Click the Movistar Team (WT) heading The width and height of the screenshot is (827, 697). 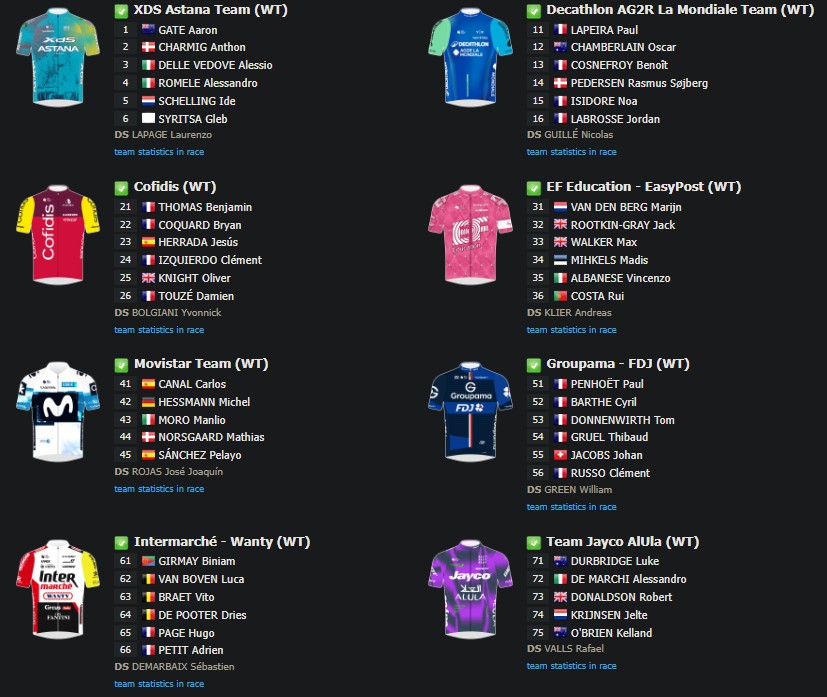tap(201, 364)
